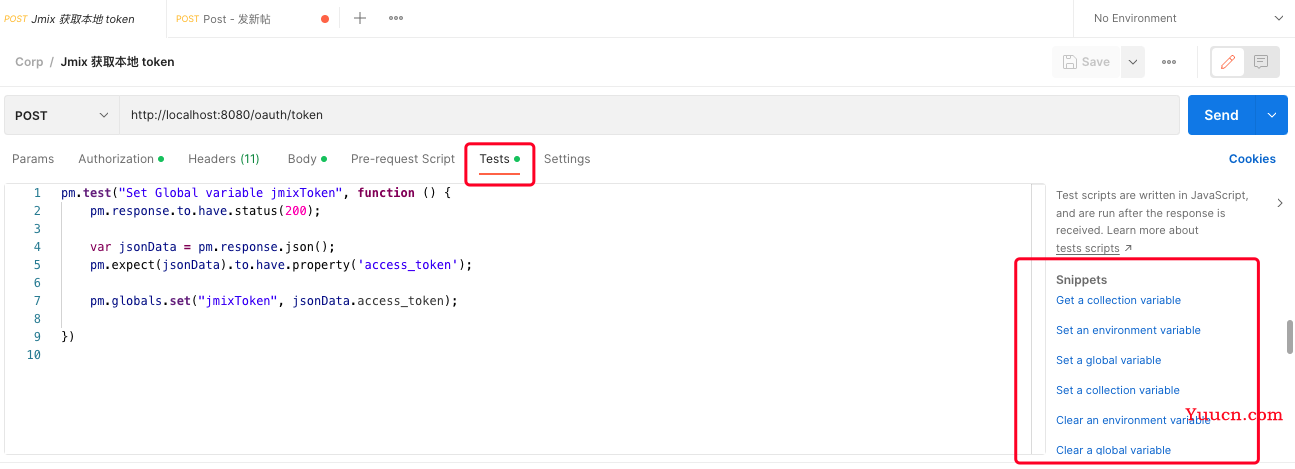This screenshot has width=1295, height=469.
Task: Open the tests scripts documentation link
Action: (1088, 248)
